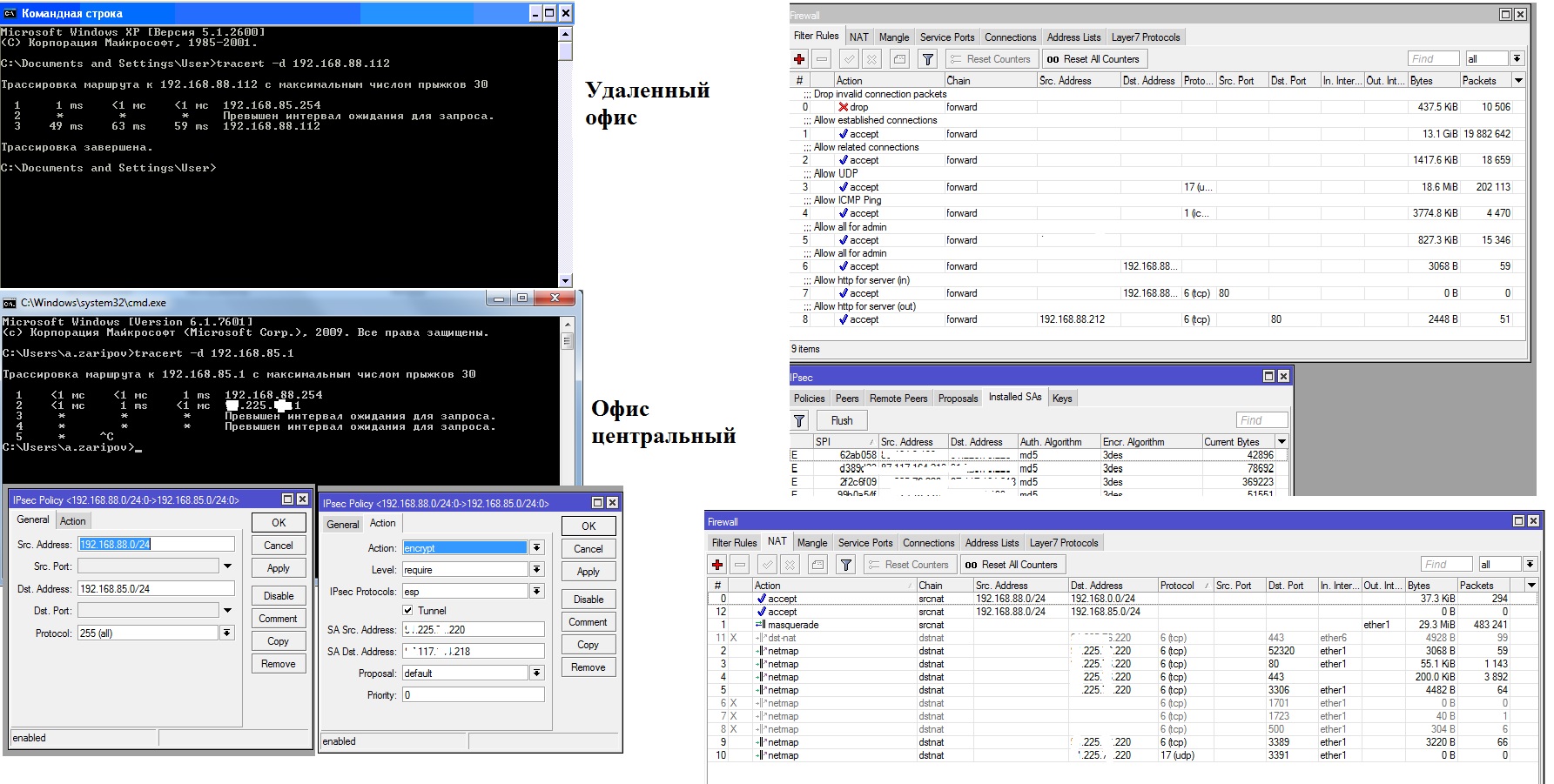The width and height of the screenshot is (1554, 784).
Task: Open Level require dropdown
Action: click(x=537, y=569)
